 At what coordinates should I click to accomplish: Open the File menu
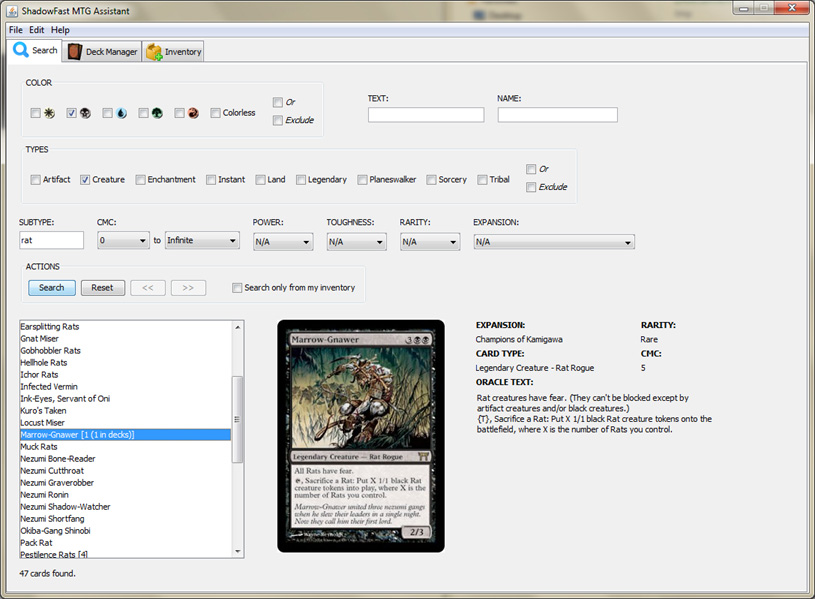pyautogui.click(x=16, y=30)
